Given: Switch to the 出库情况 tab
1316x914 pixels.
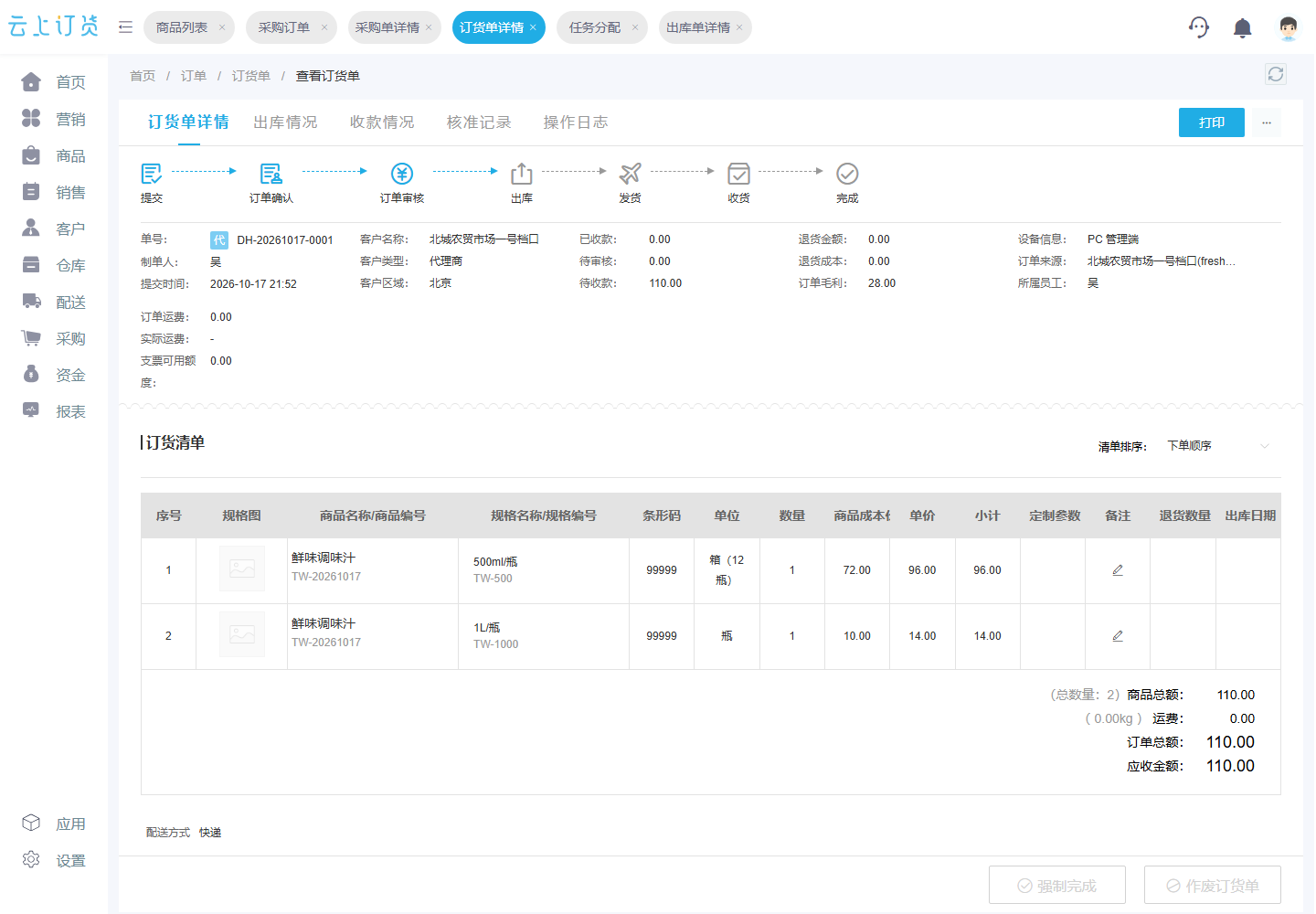Looking at the screenshot, I should (285, 122).
